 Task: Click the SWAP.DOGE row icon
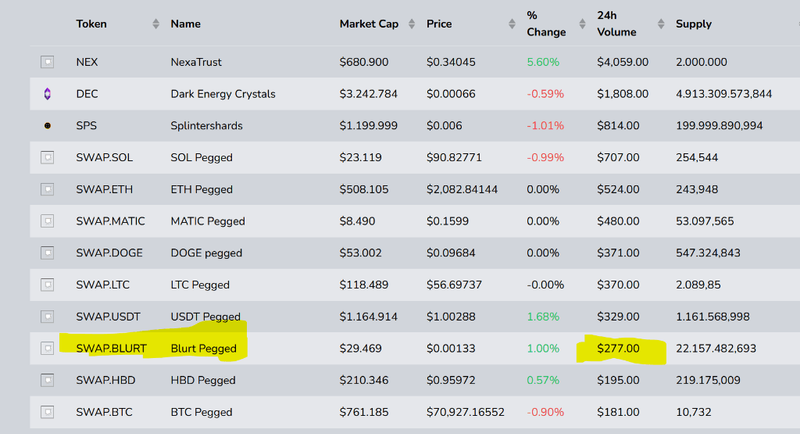(47, 253)
